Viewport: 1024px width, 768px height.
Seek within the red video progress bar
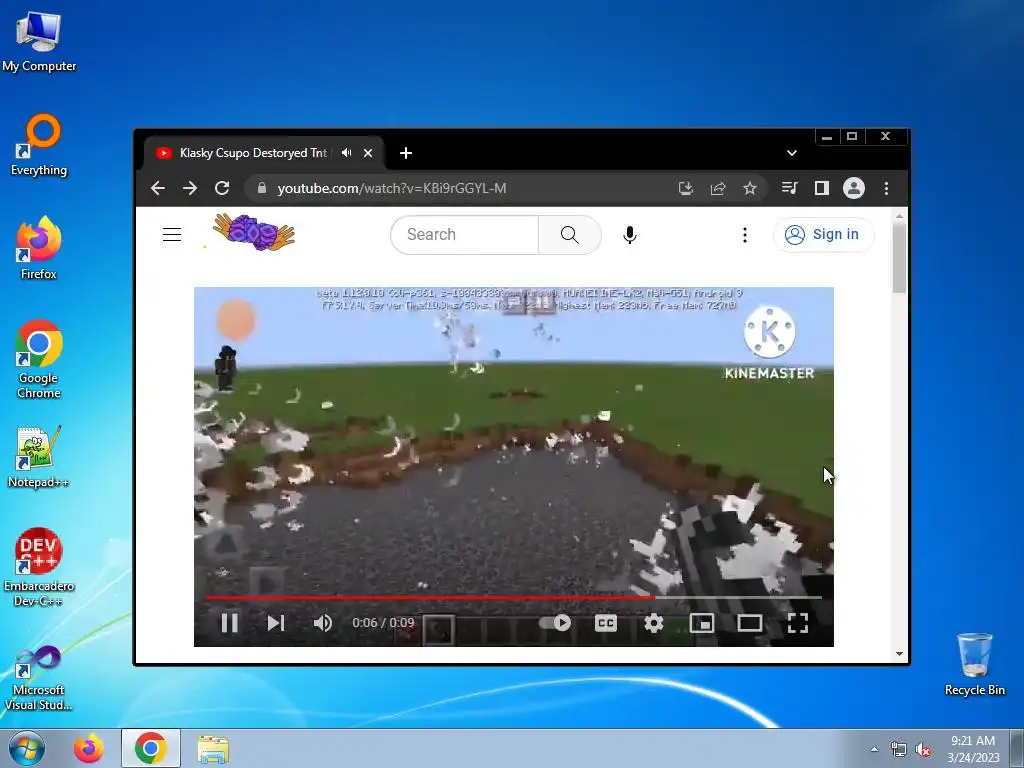[x=513, y=598]
